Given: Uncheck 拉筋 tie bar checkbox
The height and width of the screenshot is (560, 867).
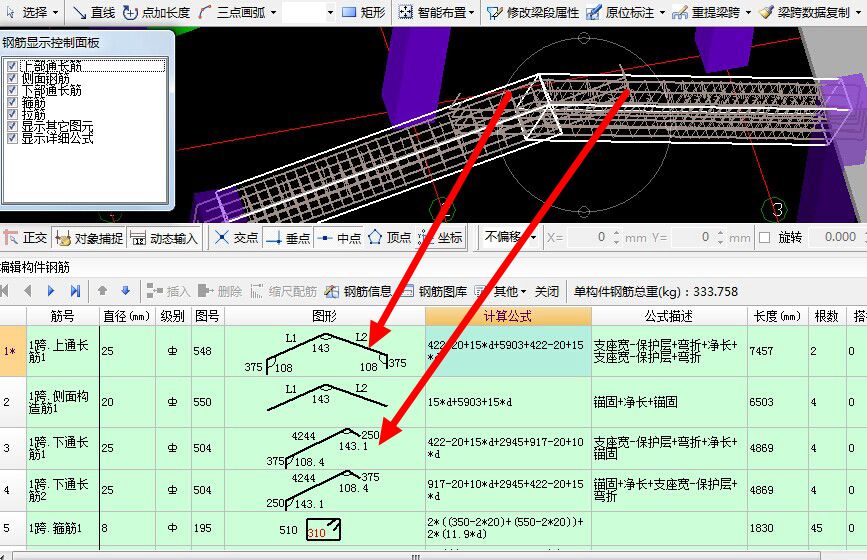Looking at the screenshot, I should (12, 114).
